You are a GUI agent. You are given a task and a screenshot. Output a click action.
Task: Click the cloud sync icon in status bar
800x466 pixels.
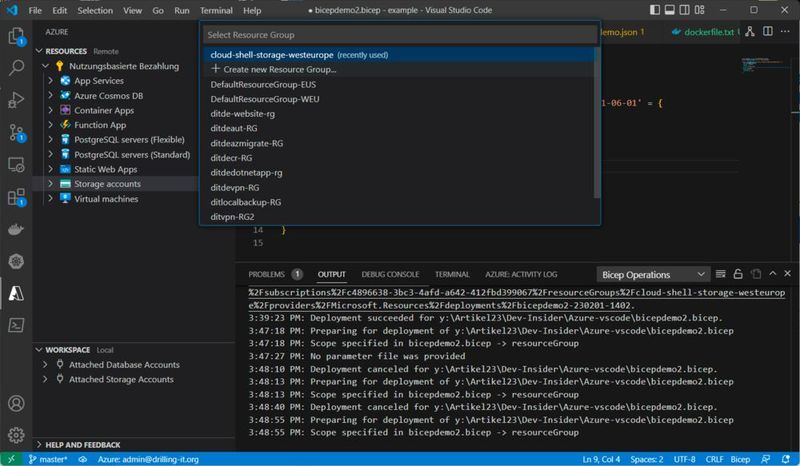[82, 459]
